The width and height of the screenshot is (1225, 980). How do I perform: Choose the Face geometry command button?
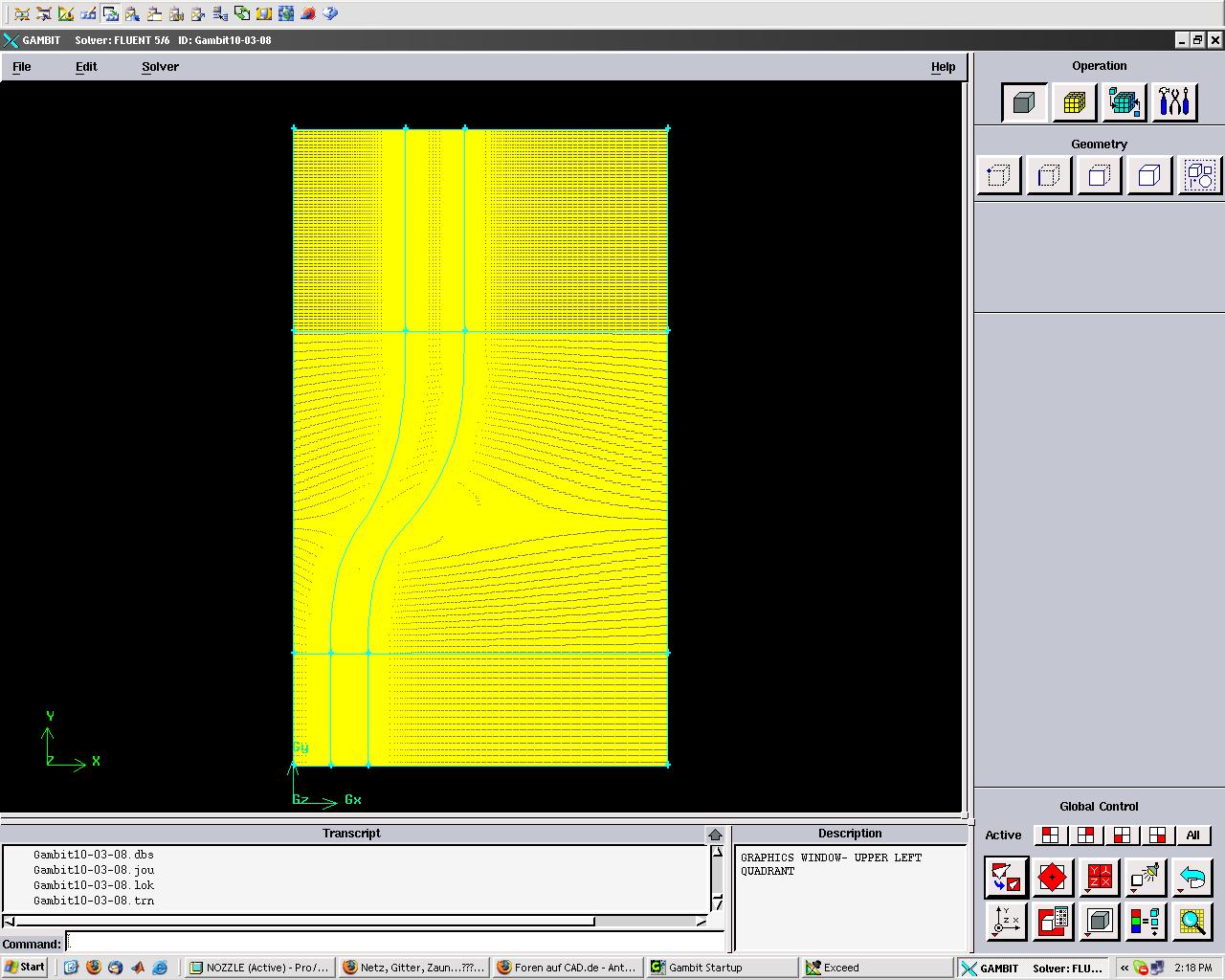pos(1100,176)
